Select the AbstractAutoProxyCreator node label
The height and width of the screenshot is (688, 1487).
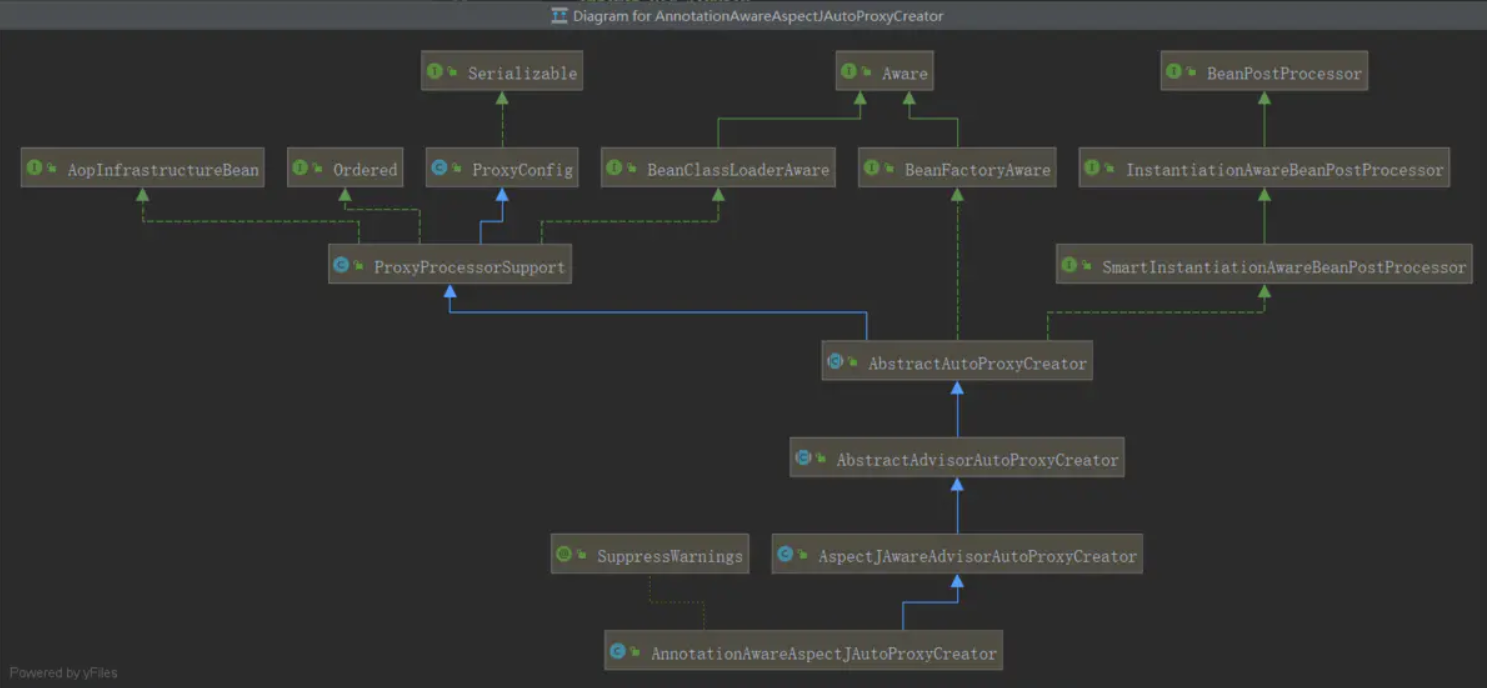tap(977, 364)
